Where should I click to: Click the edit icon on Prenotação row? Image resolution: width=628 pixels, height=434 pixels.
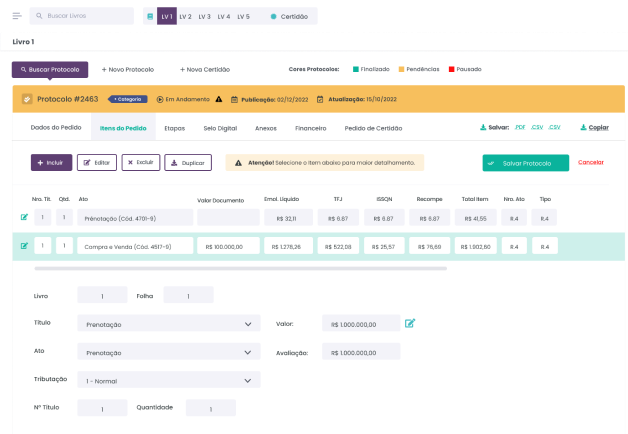pos(24,217)
